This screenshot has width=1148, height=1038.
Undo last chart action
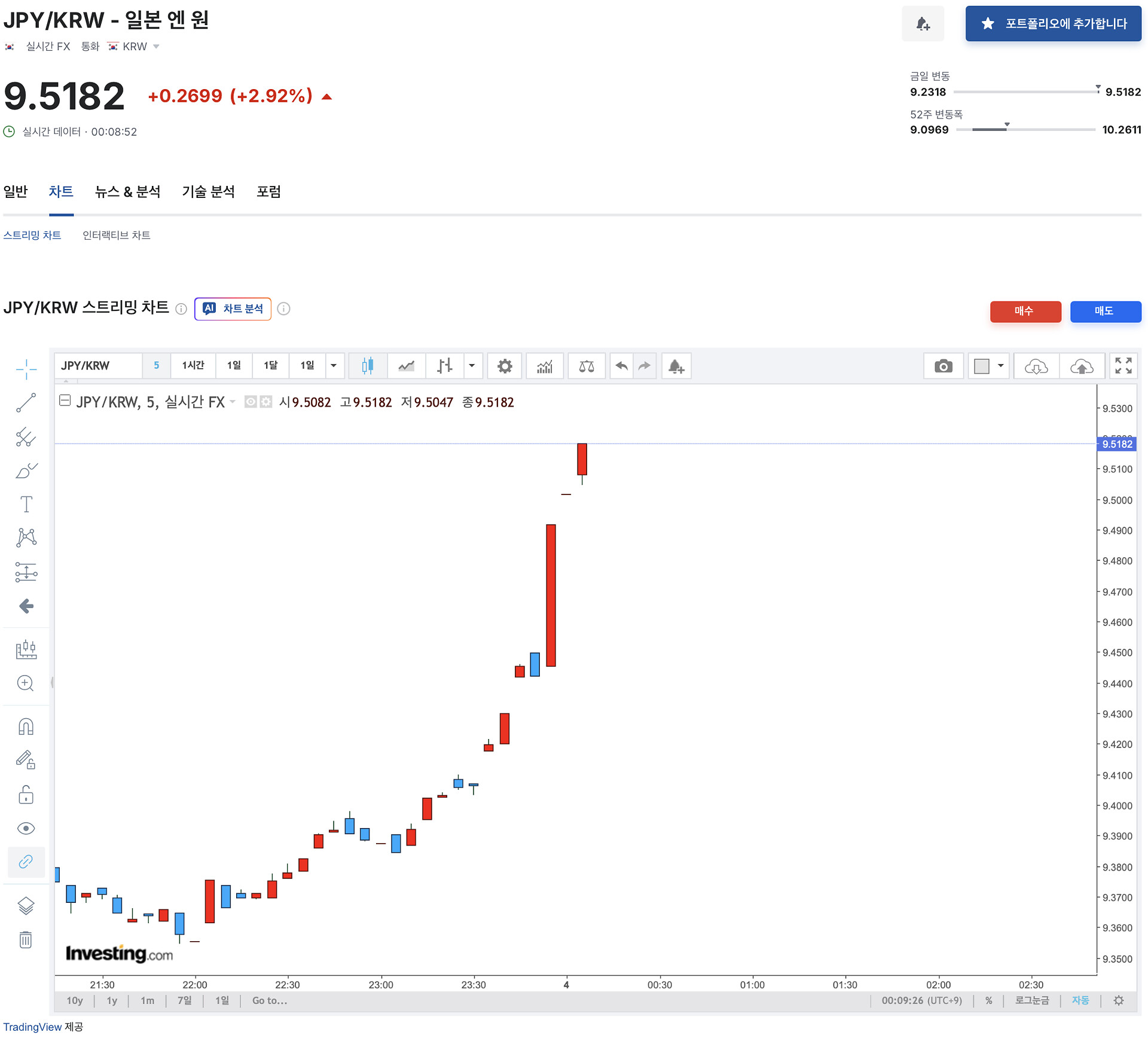(622, 366)
